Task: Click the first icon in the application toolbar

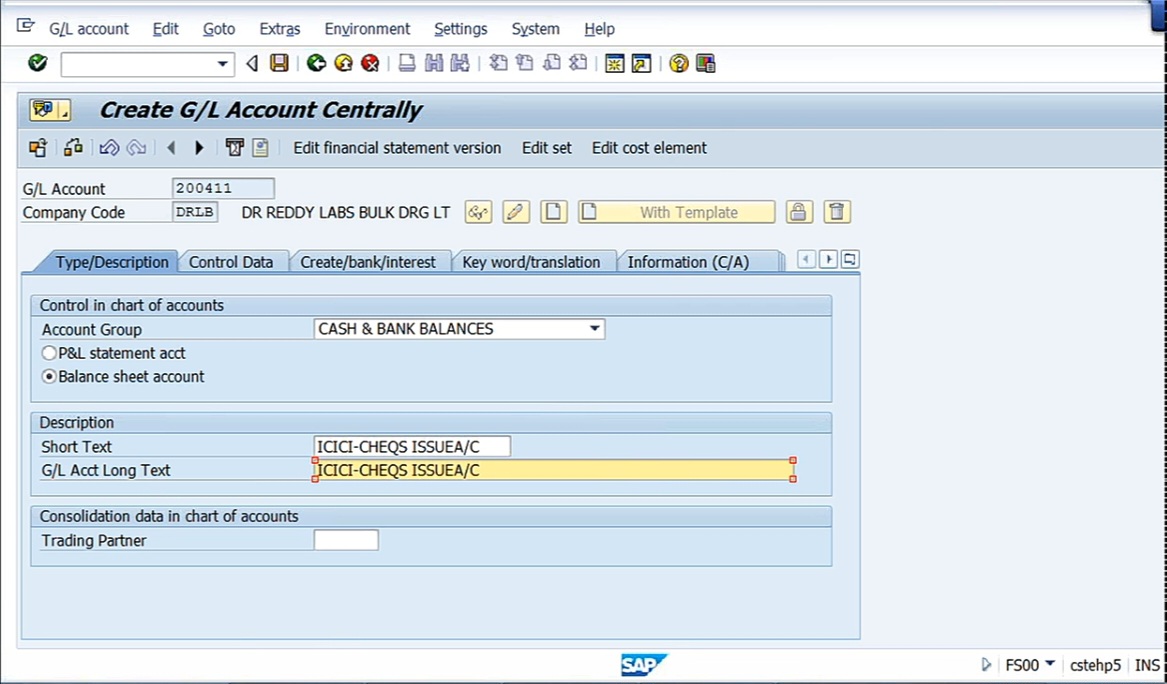Action: point(37,147)
